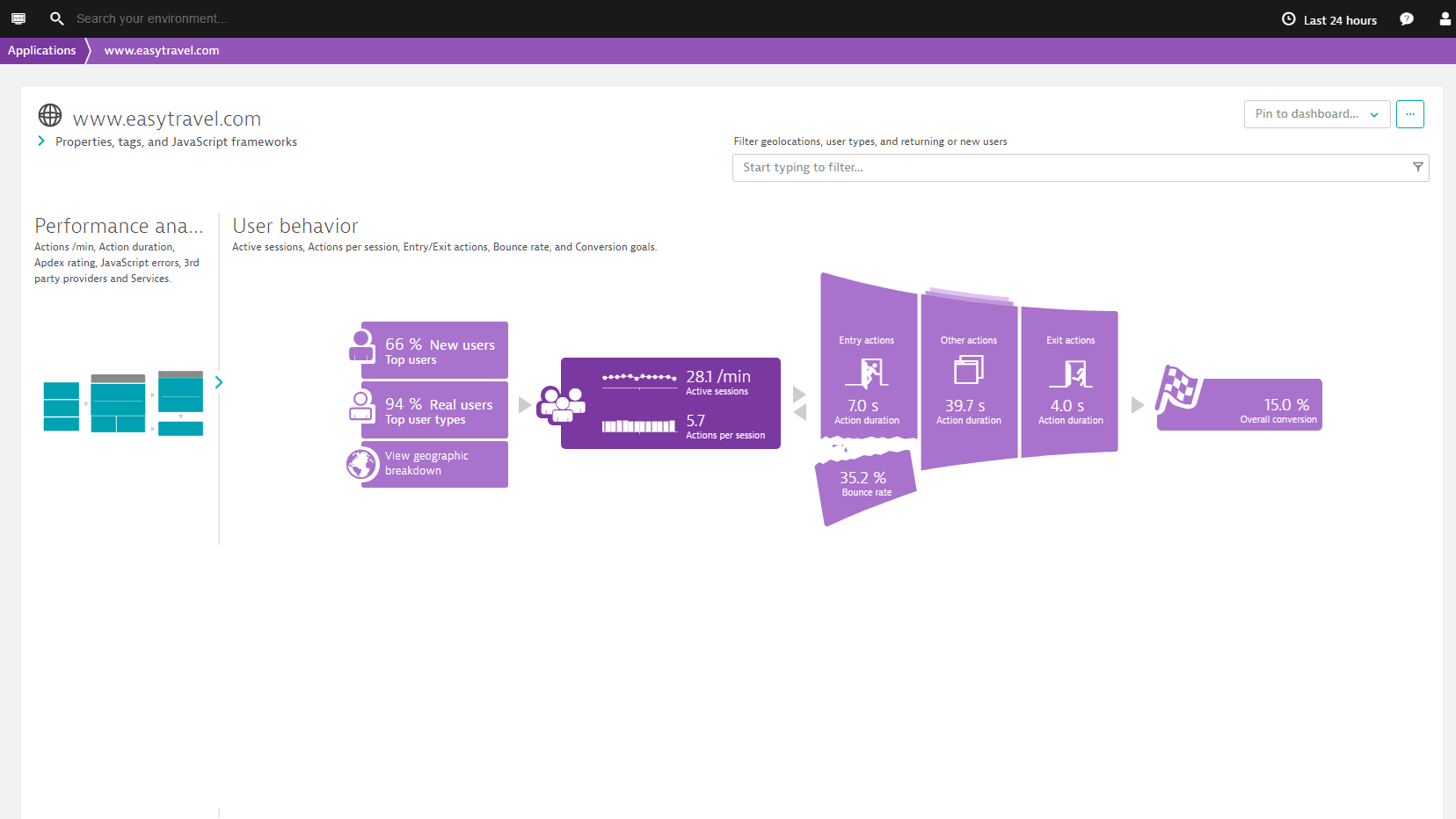Click the globe icon for geographic breakdown
The height and width of the screenshot is (819, 1456).
click(x=362, y=464)
